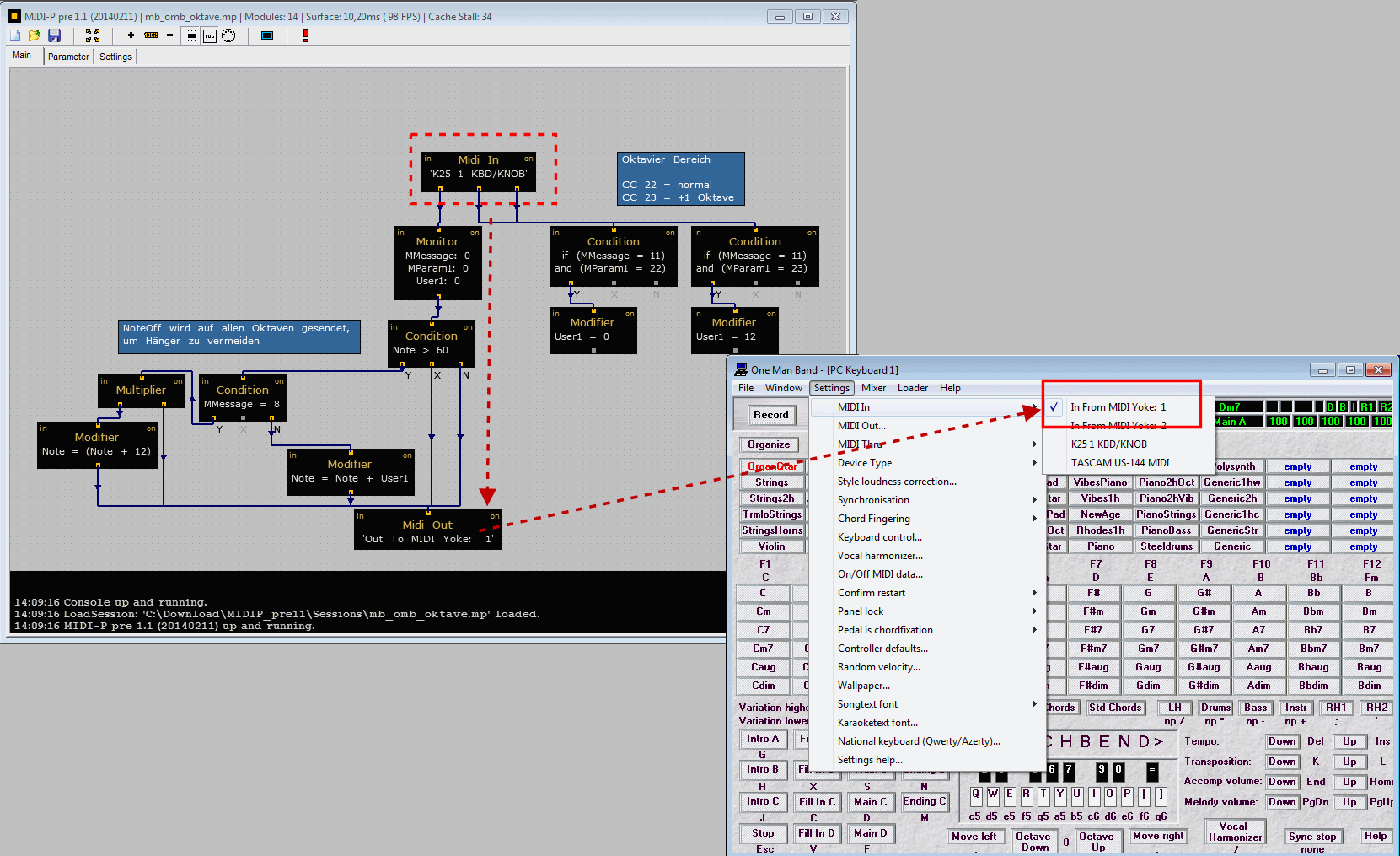Viewport: 1400px width, 856px height.
Task: Open the Mixer menu in One Man Band
Action: tap(873, 388)
